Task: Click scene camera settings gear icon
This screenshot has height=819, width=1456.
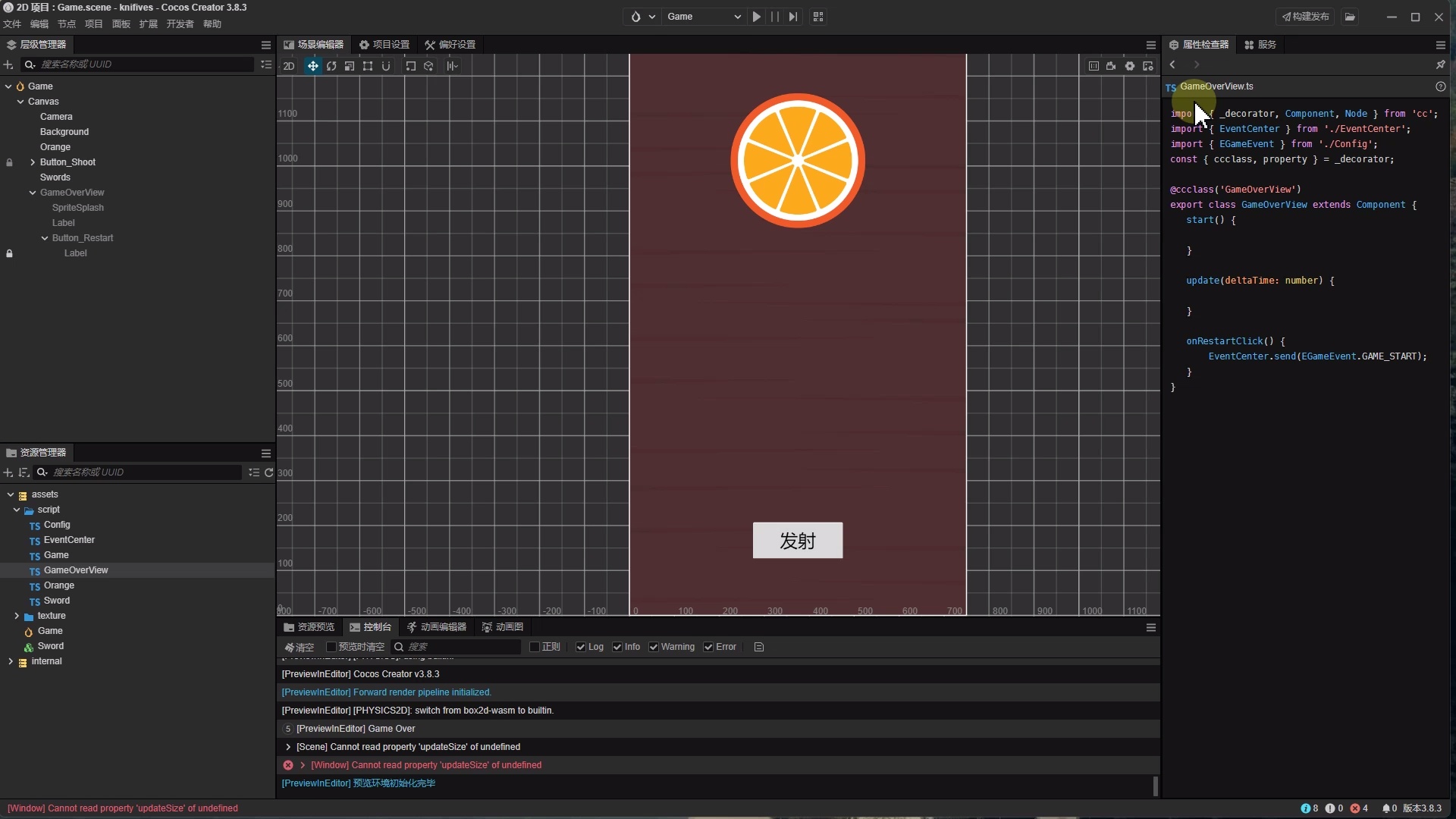Action: [x=1130, y=66]
